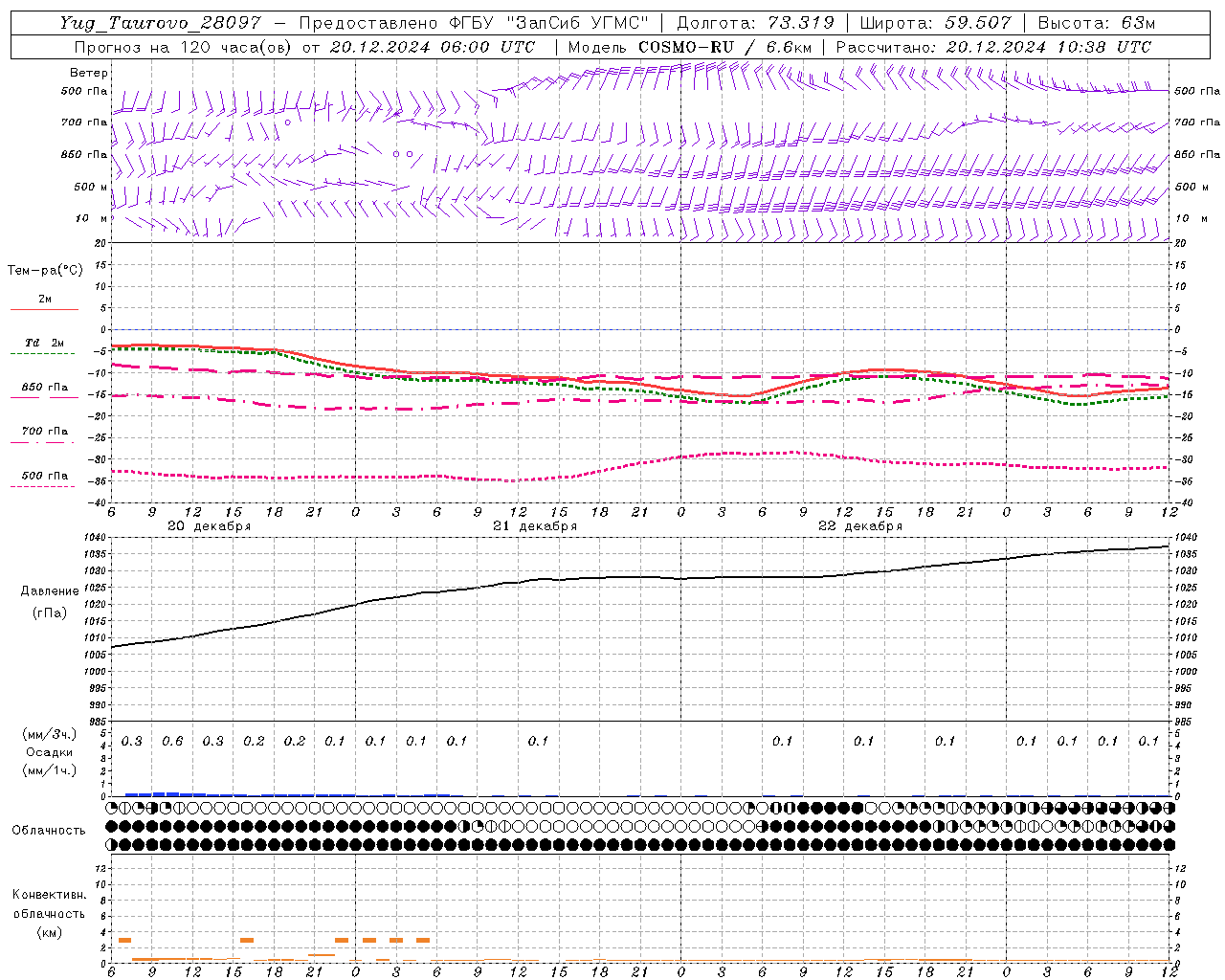The image size is (1225, 980).
Task: Click the date label 22 декабря
Action: click(x=860, y=526)
